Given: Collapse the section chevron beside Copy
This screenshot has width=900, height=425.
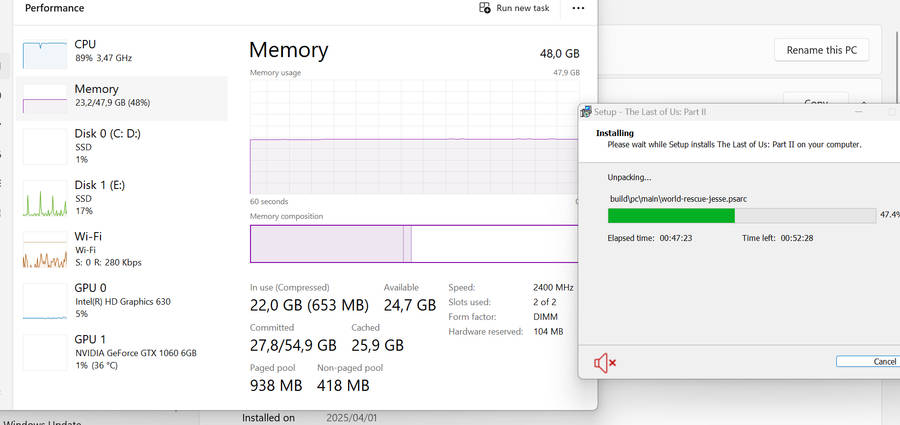Looking at the screenshot, I should coord(864,102).
